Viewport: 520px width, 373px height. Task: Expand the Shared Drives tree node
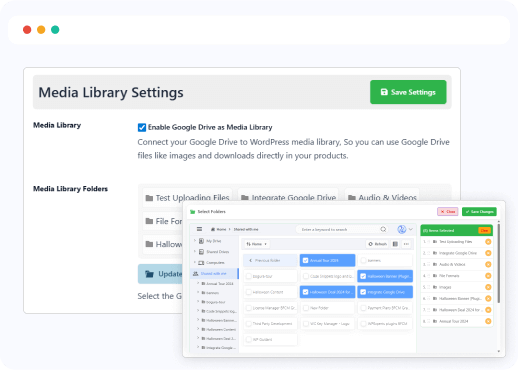pos(195,252)
